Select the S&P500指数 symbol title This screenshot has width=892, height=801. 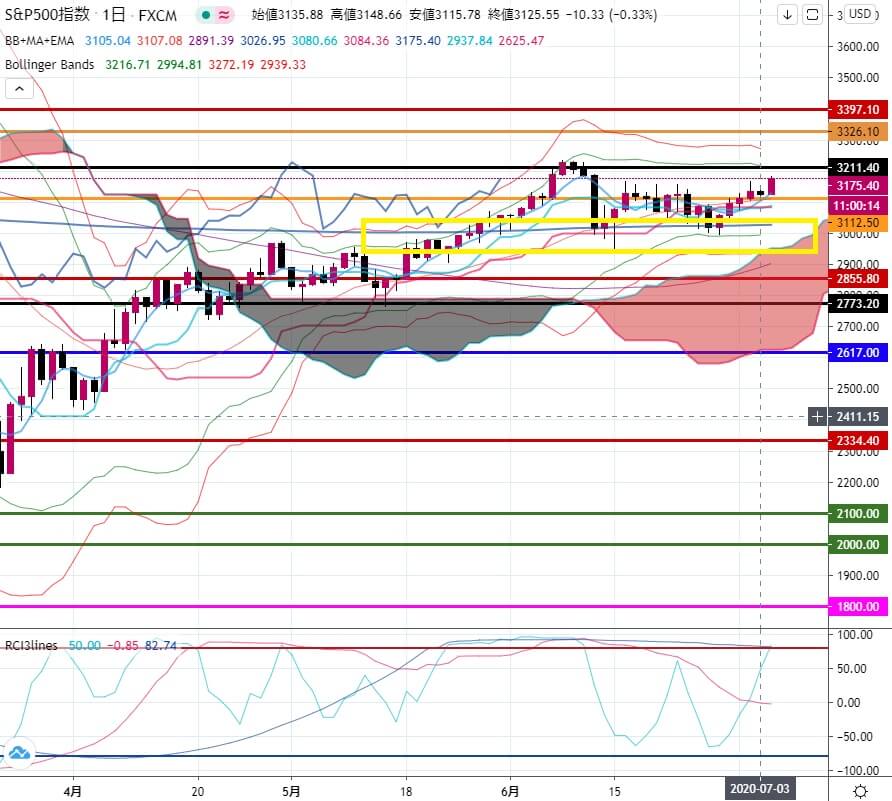47,15
